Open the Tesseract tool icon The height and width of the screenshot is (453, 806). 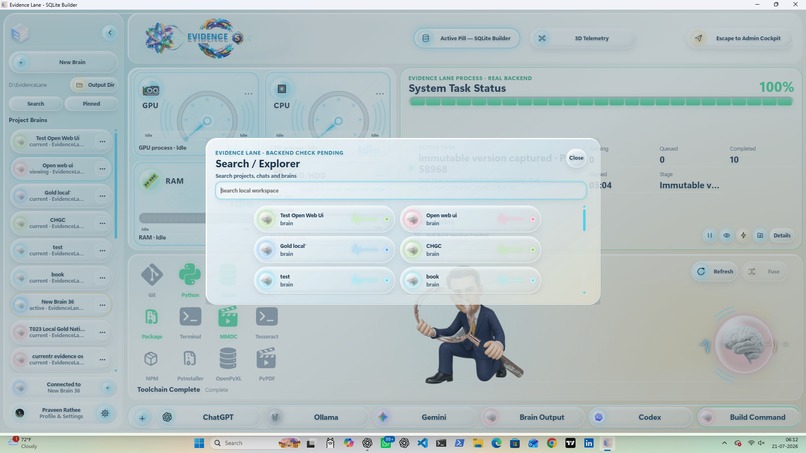(x=267, y=317)
